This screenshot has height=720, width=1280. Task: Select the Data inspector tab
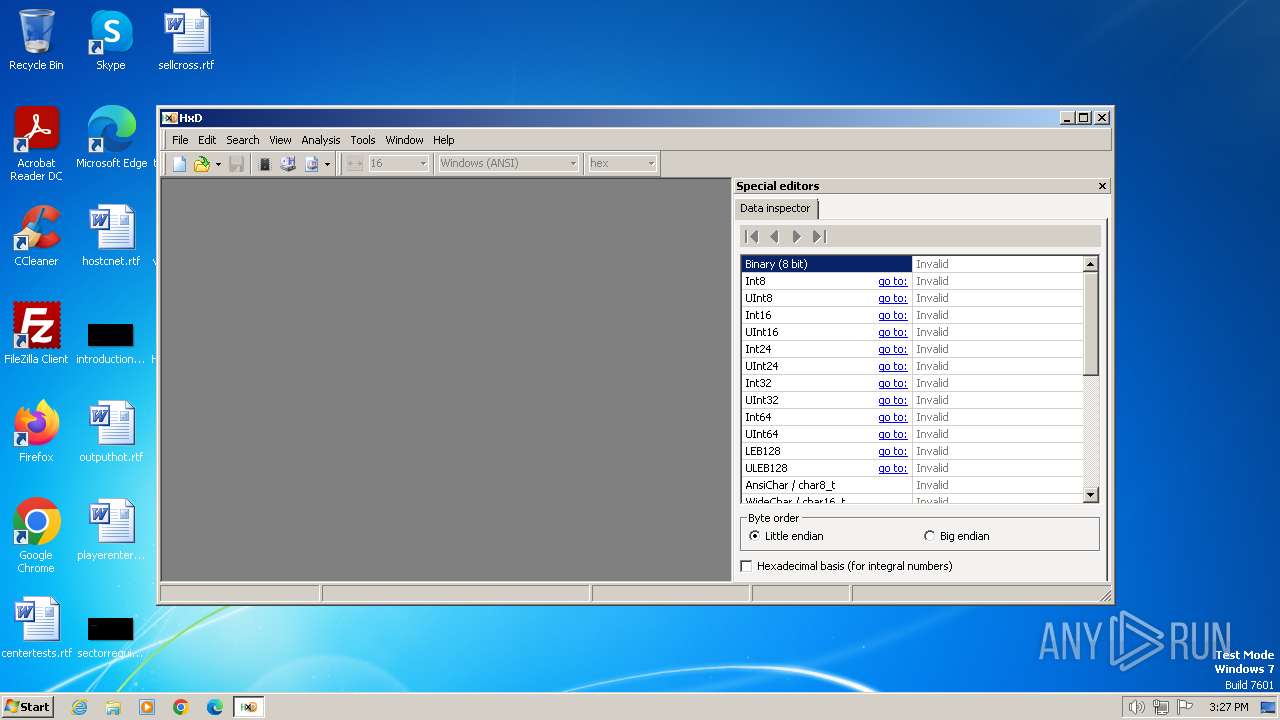tap(776, 208)
